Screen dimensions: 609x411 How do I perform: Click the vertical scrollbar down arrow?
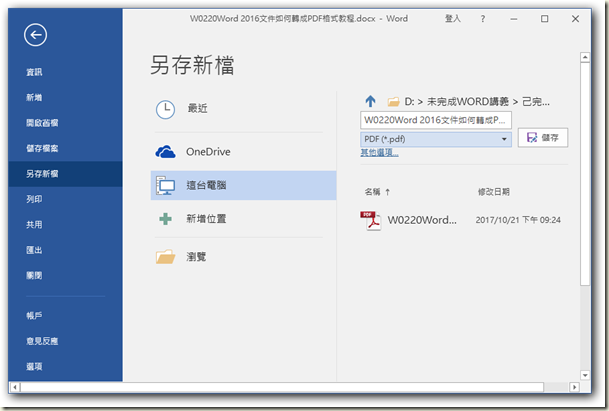click(585, 375)
